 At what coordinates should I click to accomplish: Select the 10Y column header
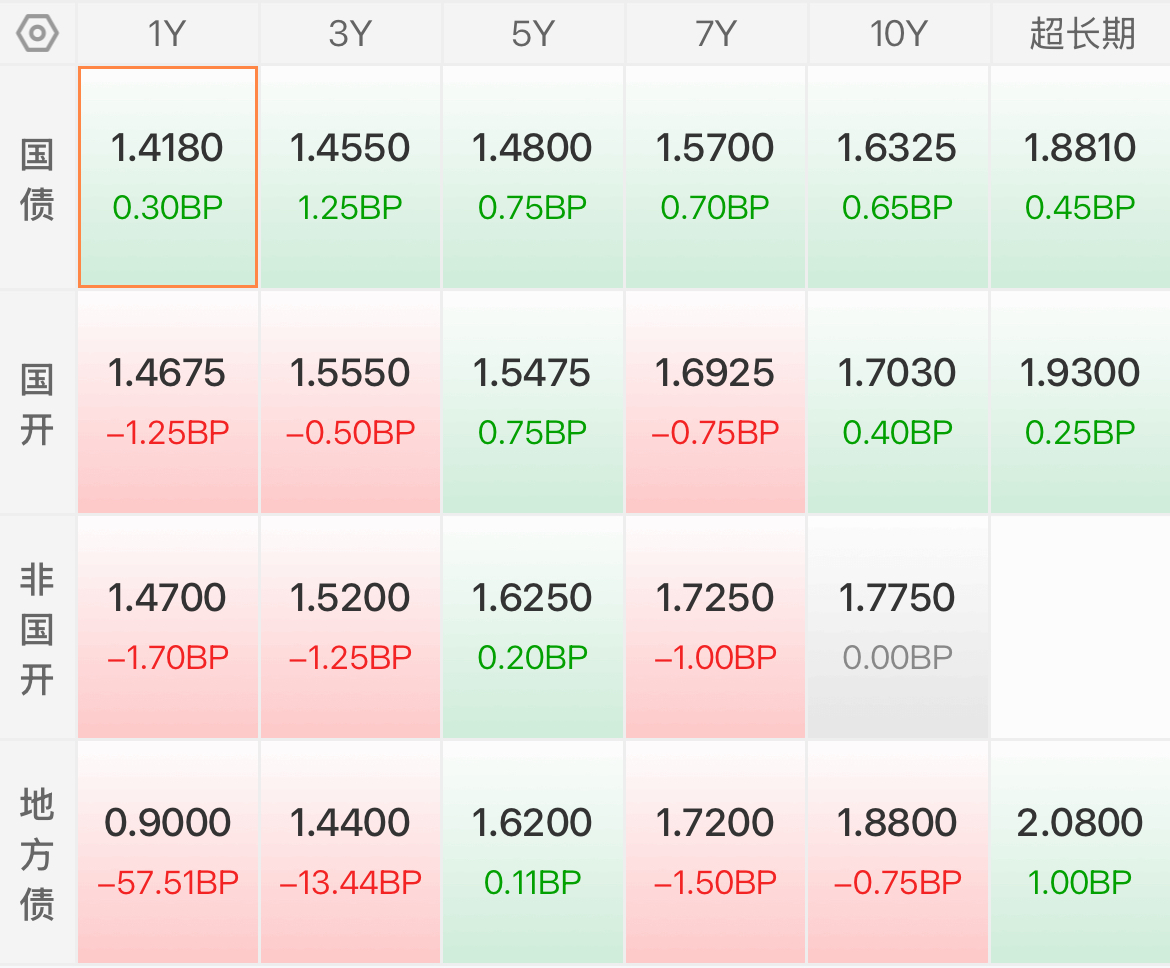click(x=898, y=34)
